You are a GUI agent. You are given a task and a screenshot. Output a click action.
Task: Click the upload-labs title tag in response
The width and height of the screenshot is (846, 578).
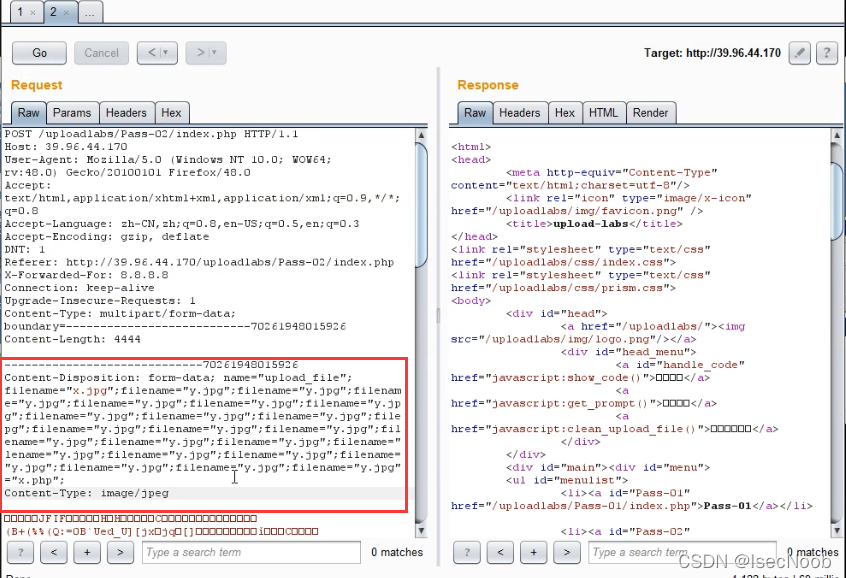(x=594, y=224)
